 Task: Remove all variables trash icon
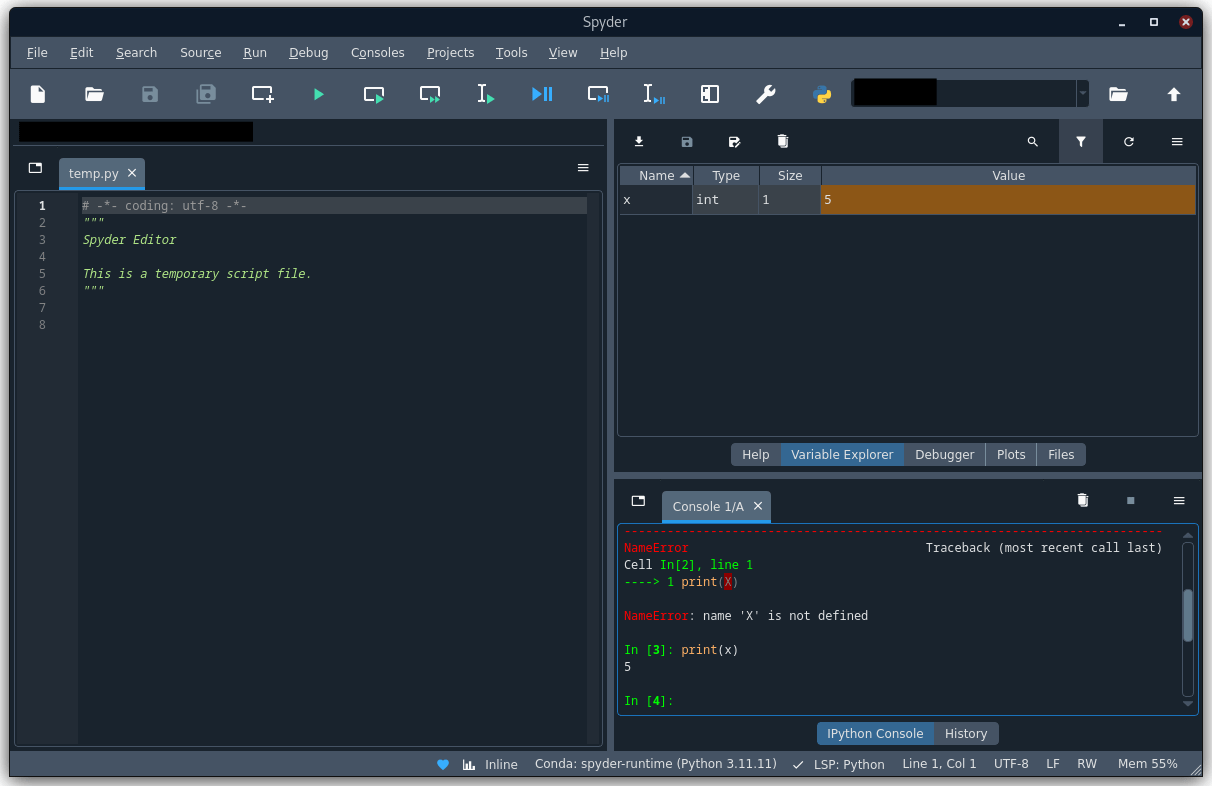[x=783, y=142]
